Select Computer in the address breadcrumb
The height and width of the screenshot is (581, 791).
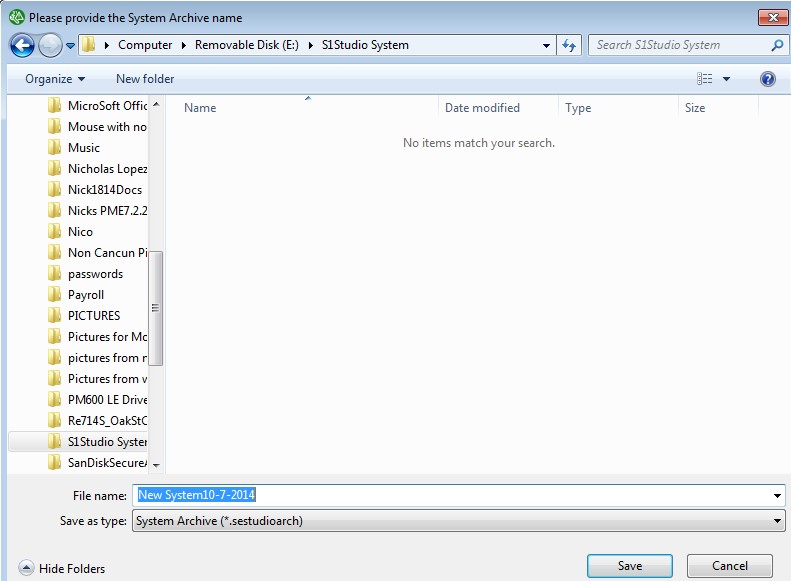[145, 45]
